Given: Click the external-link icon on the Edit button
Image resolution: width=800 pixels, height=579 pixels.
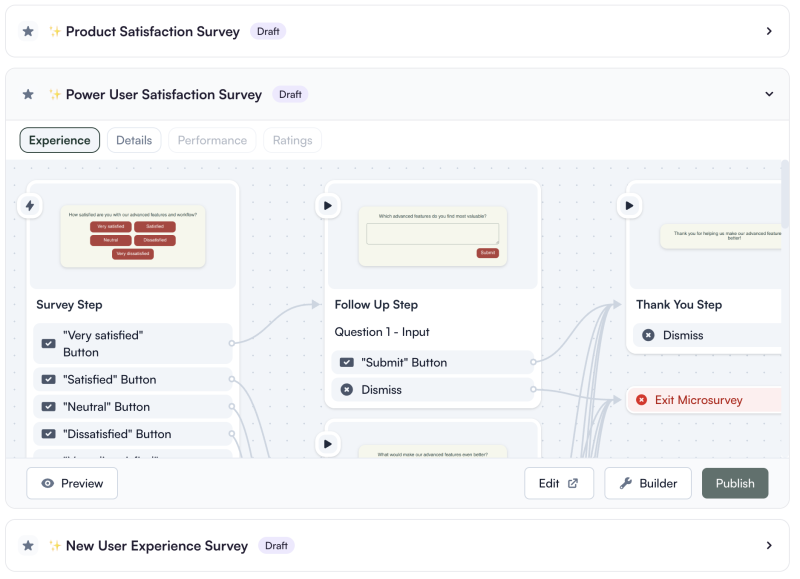Looking at the screenshot, I should [x=573, y=482].
